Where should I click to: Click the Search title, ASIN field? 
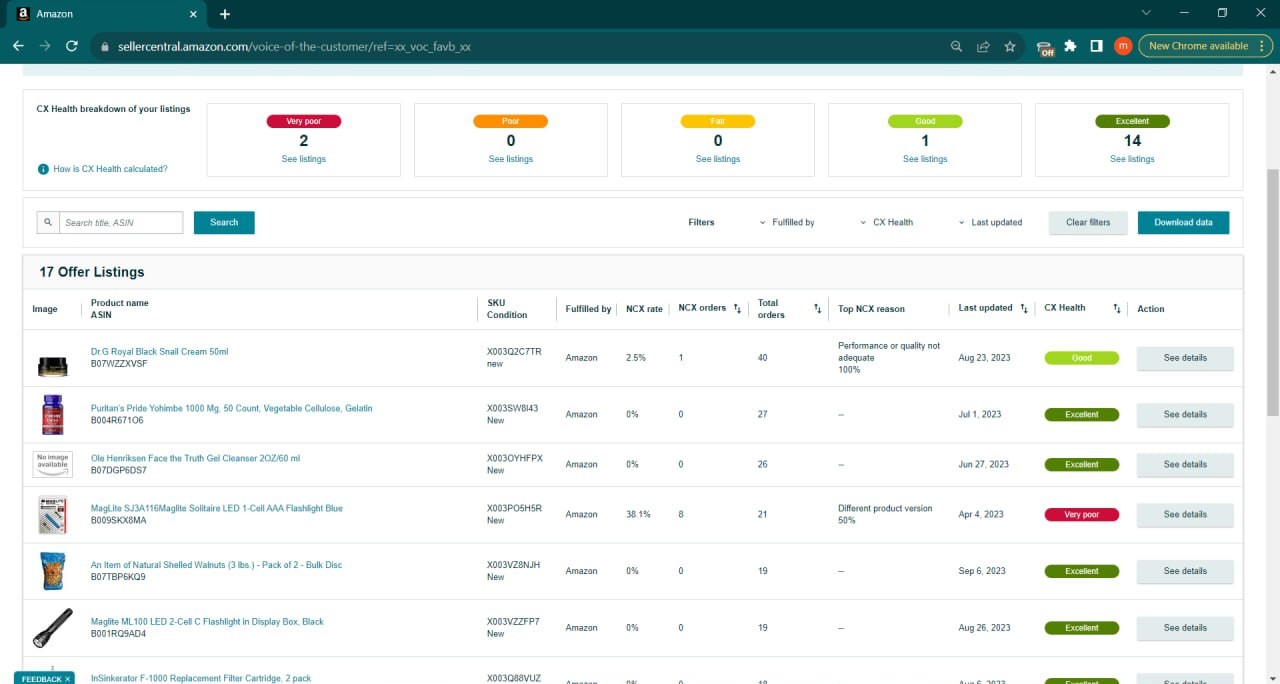(121, 222)
